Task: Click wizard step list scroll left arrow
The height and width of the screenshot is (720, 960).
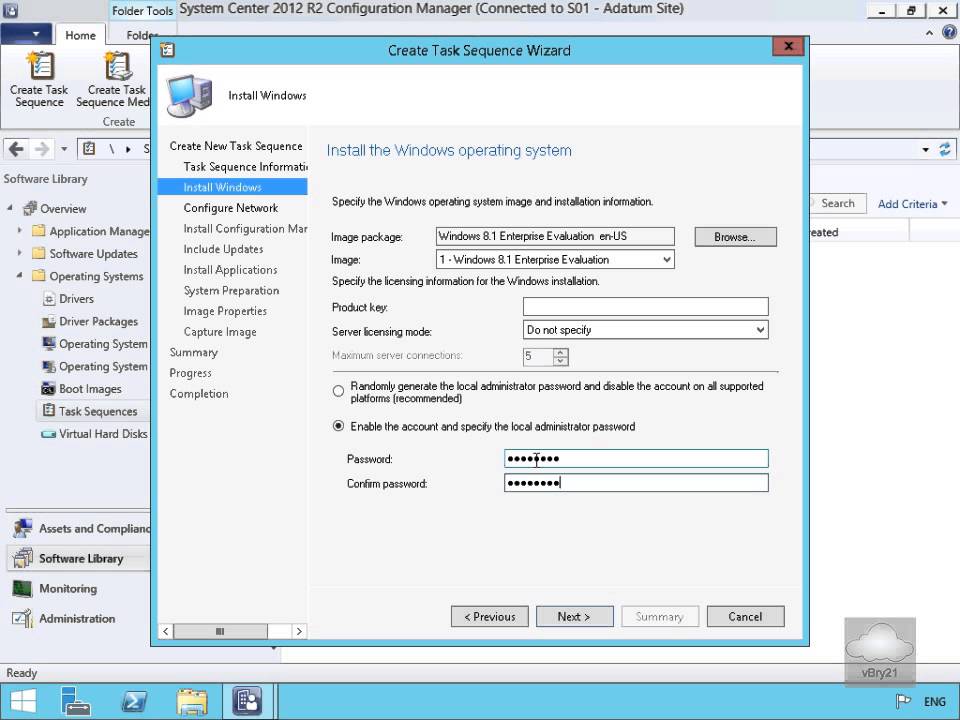Action: click(x=165, y=631)
